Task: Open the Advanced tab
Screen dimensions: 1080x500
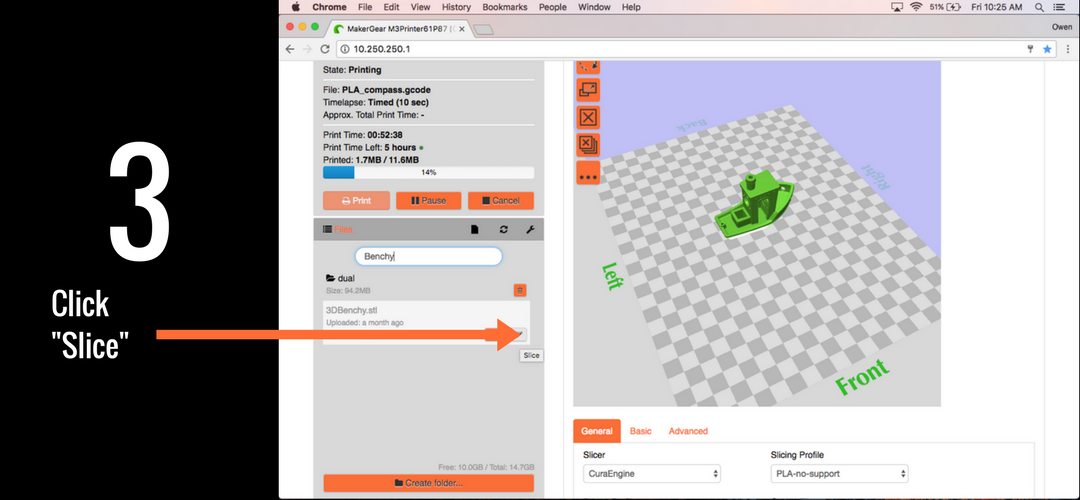Action: (x=688, y=431)
